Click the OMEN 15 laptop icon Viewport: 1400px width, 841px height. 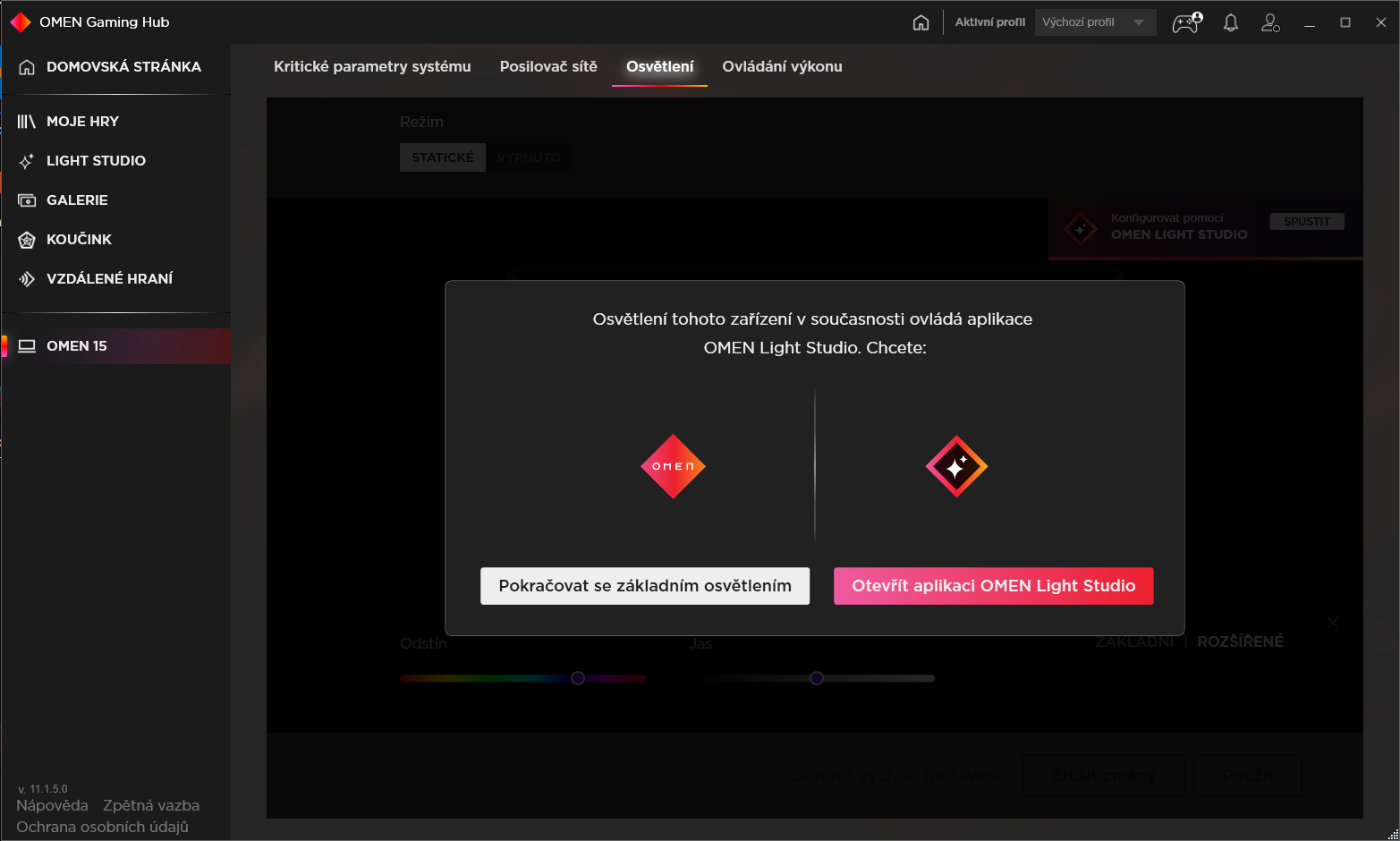coord(27,346)
